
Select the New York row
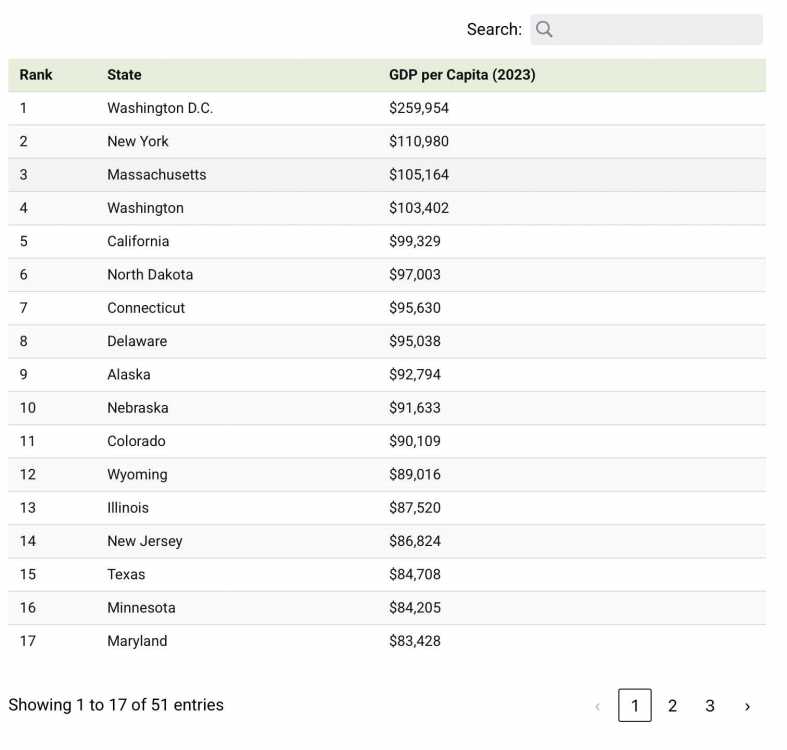tap(386, 141)
